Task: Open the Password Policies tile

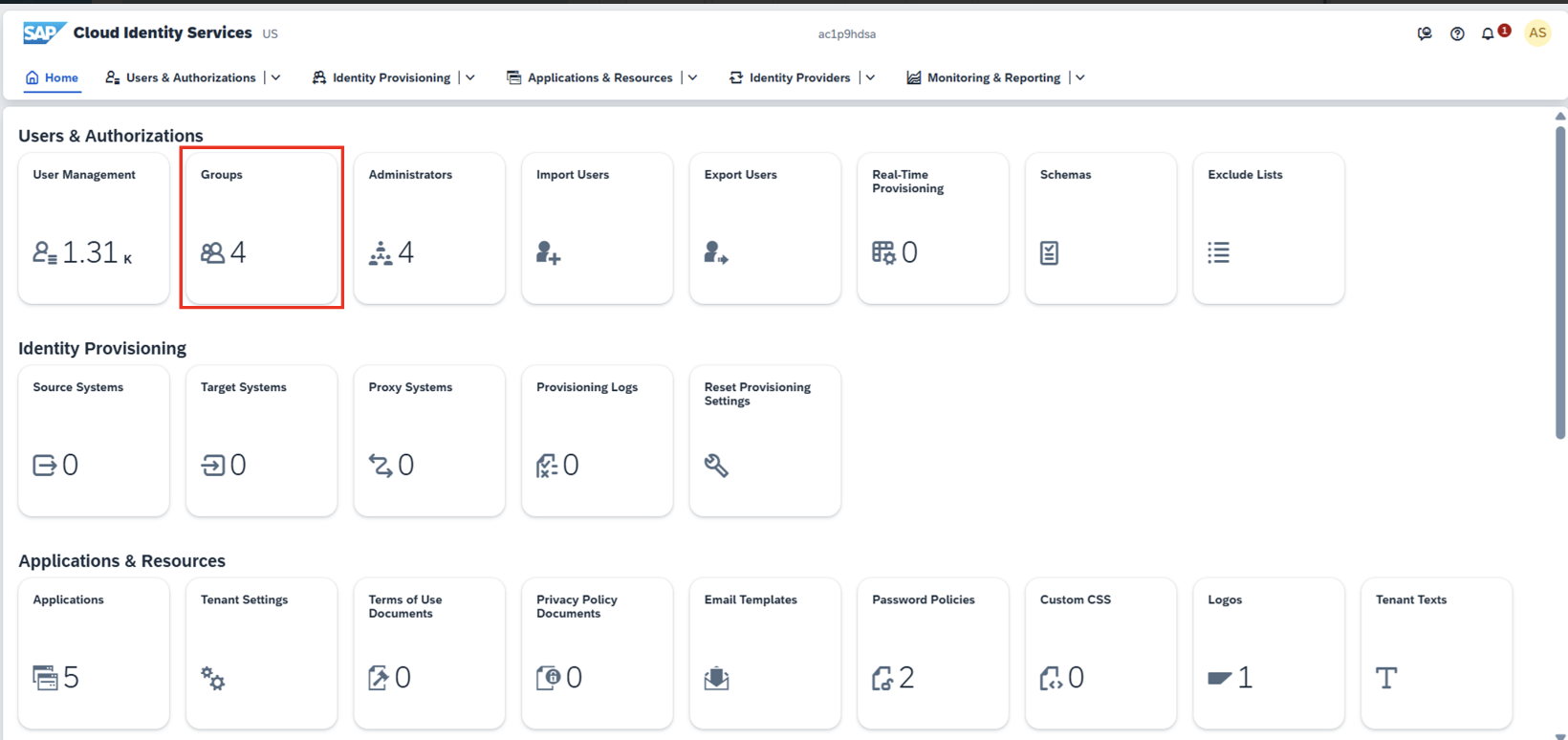Action: [932, 653]
